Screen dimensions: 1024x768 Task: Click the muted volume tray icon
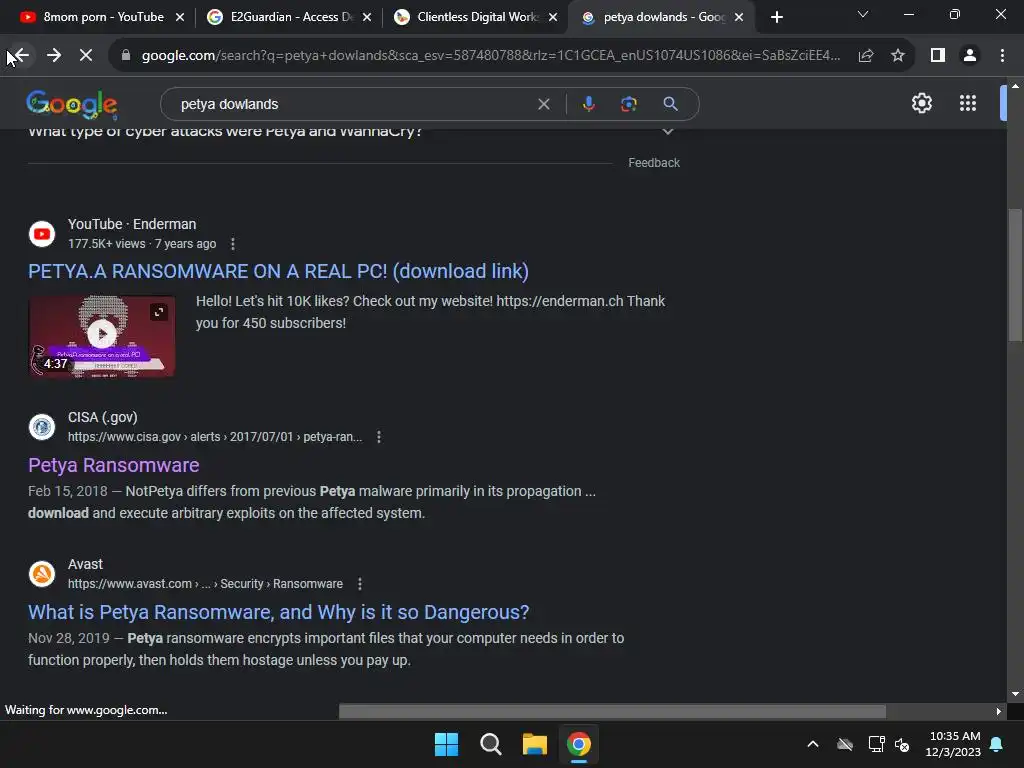pos(903,744)
